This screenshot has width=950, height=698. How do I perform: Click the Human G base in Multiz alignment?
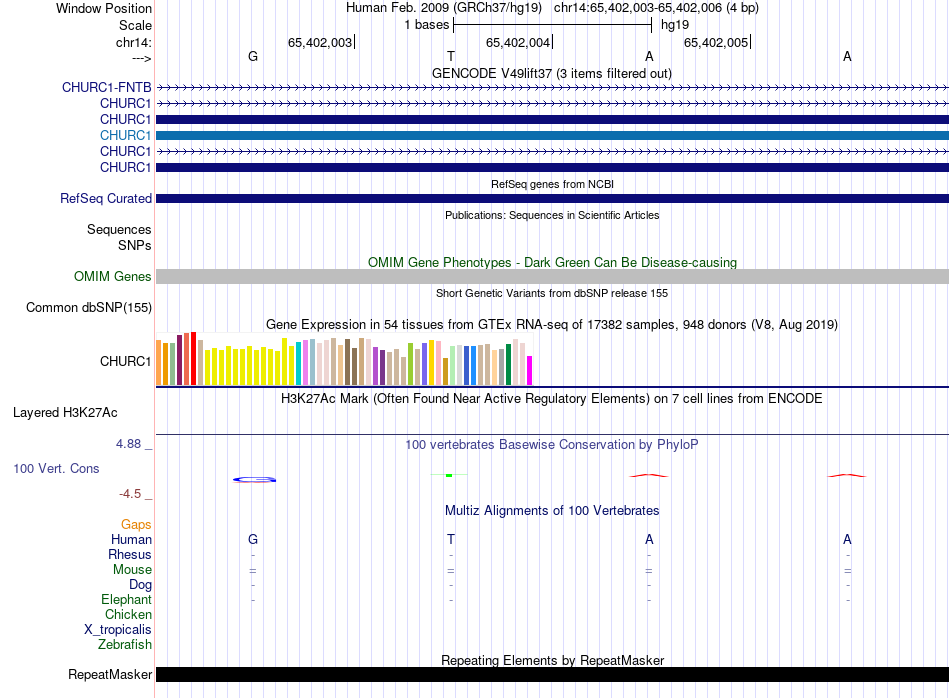click(x=253, y=539)
